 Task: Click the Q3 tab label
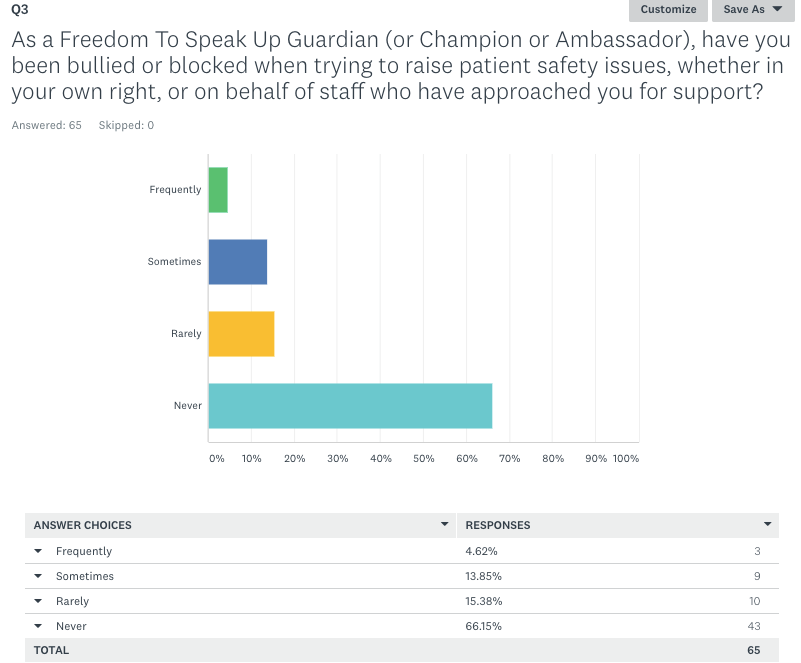[18, 10]
